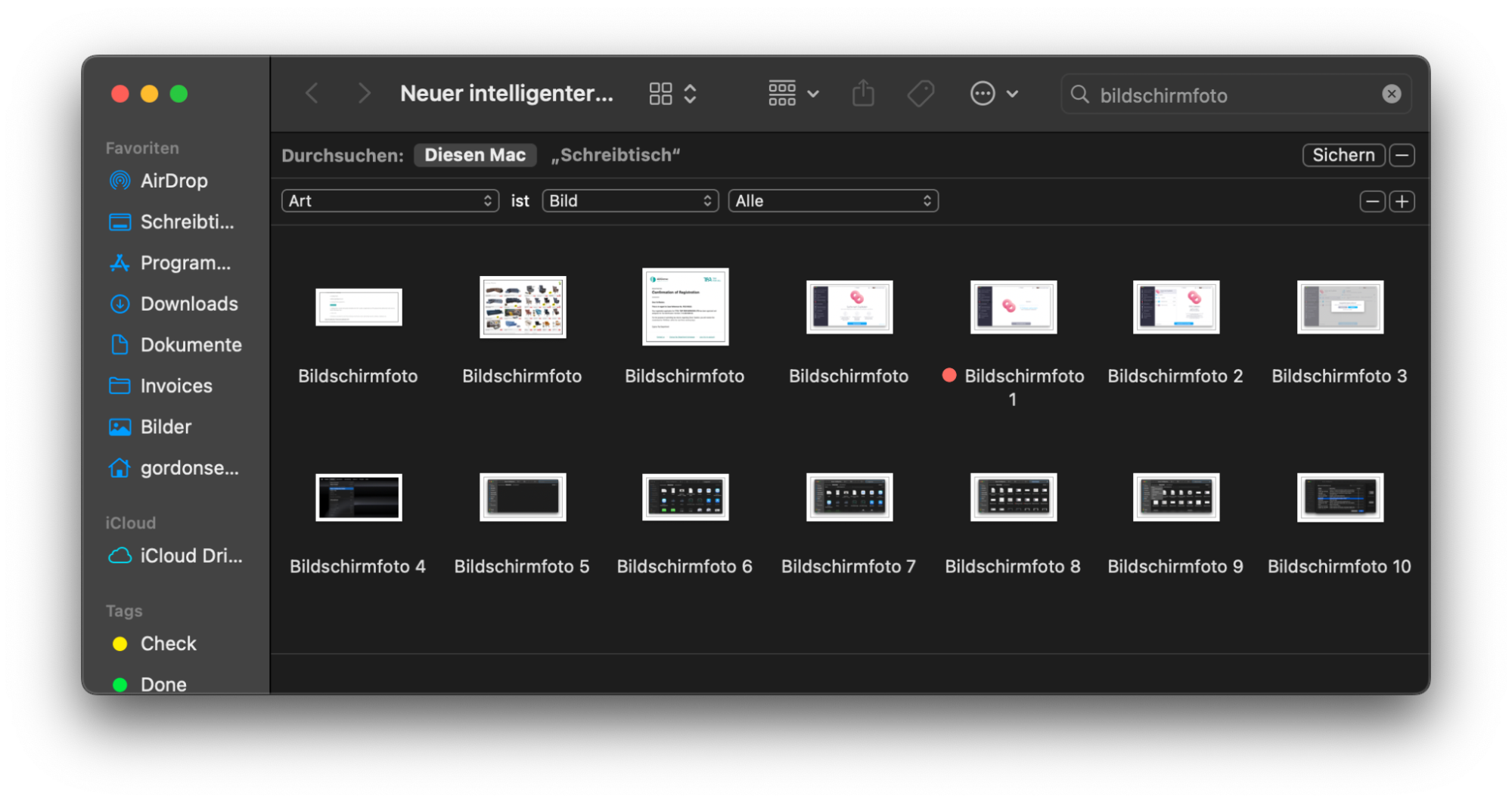Open the Bildschirmfoto 7 thumbnail
The width and height of the screenshot is (1512, 803).
pyautogui.click(x=849, y=497)
